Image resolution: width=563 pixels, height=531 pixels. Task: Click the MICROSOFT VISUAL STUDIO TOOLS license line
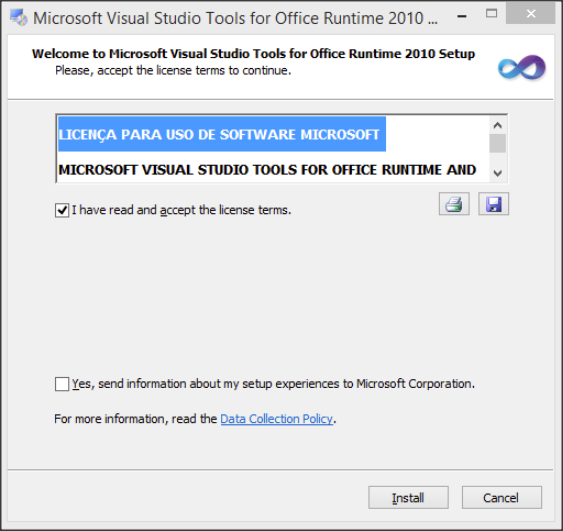coord(267,170)
